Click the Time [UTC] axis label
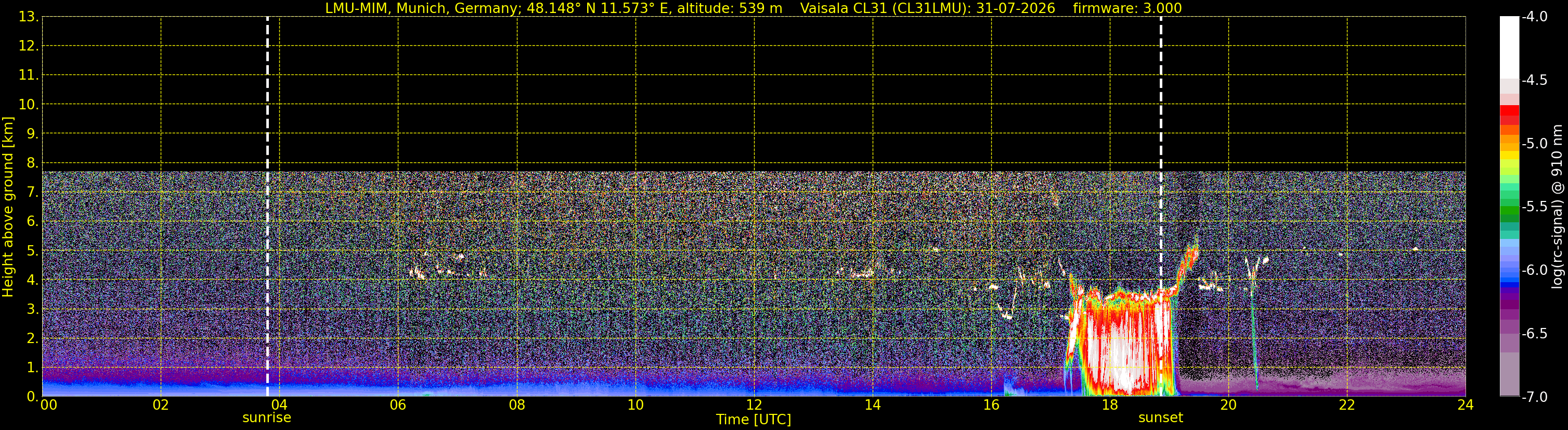Viewport: 1568px width, 430px height. pos(754,420)
